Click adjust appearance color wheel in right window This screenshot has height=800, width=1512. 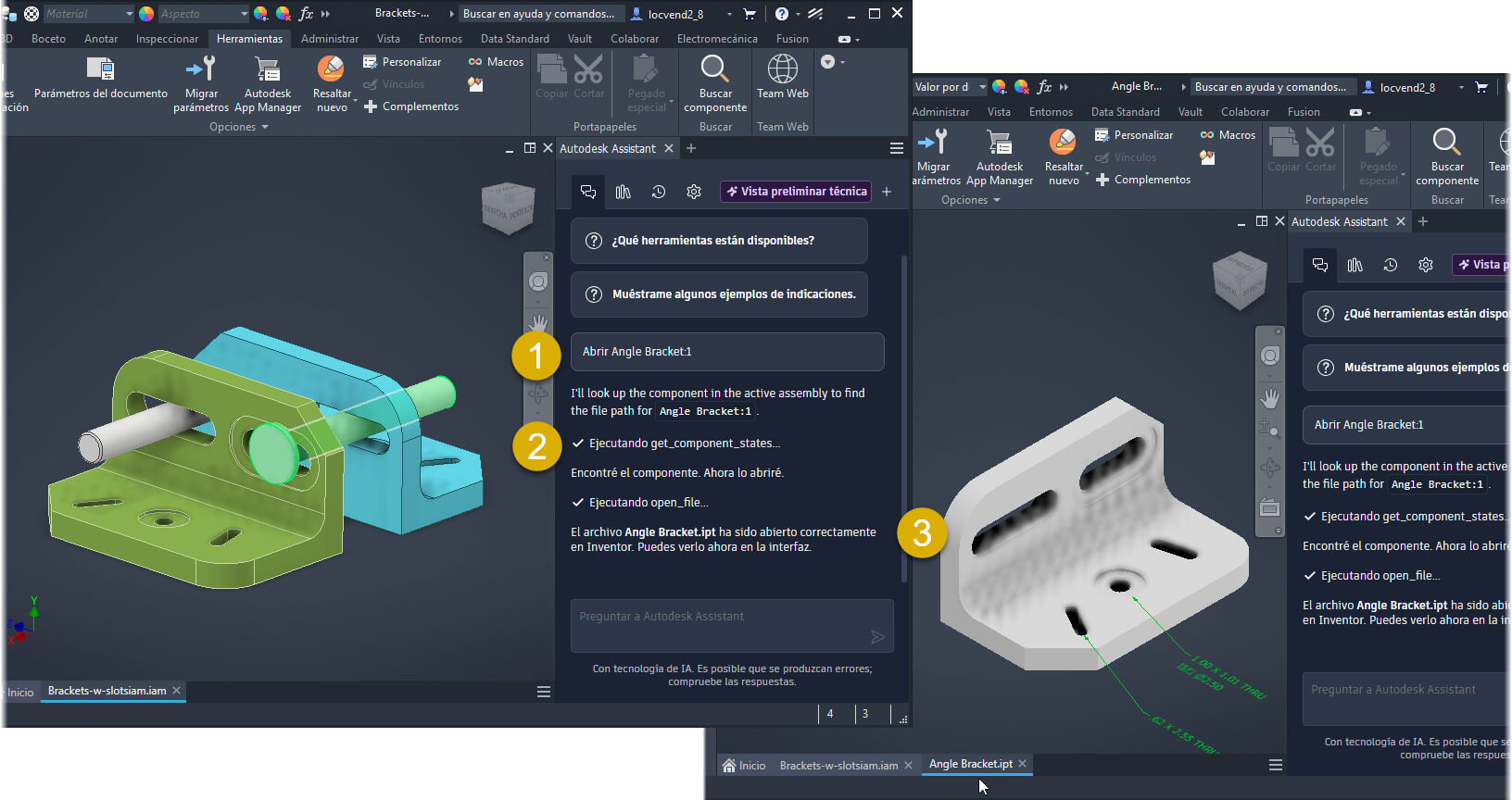pos(999,87)
